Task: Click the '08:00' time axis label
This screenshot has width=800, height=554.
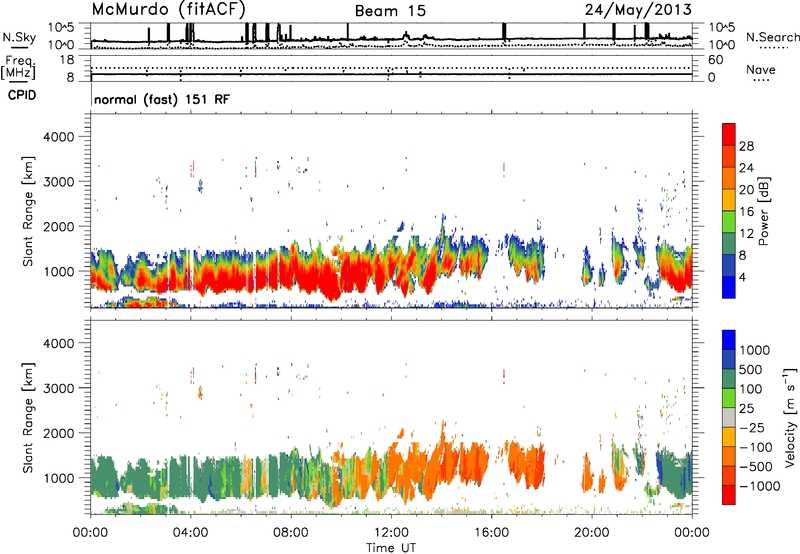Action: click(x=291, y=533)
